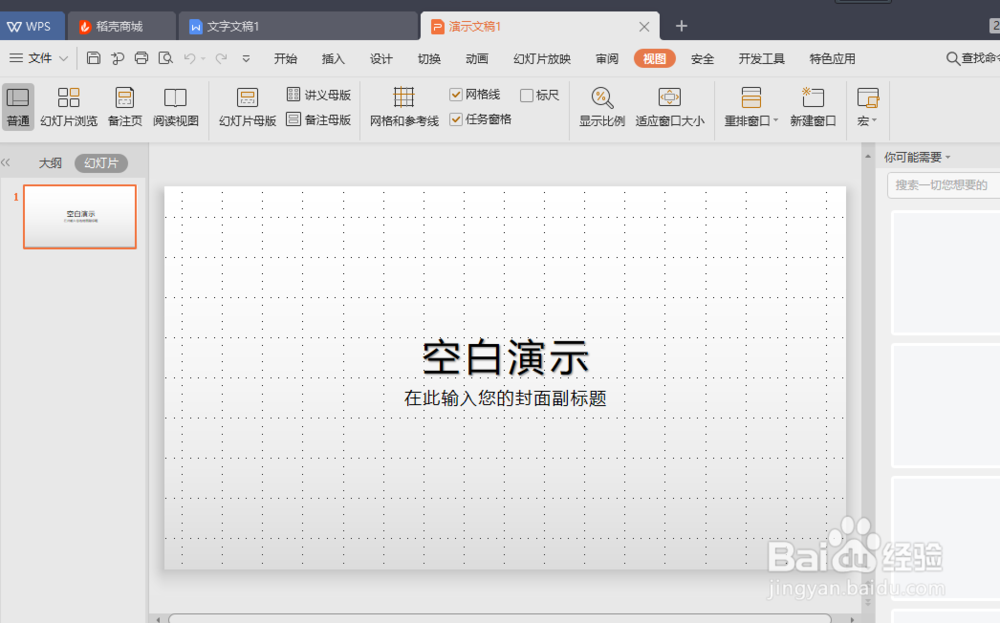Enter 阅读视图 reading view

pos(176,105)
